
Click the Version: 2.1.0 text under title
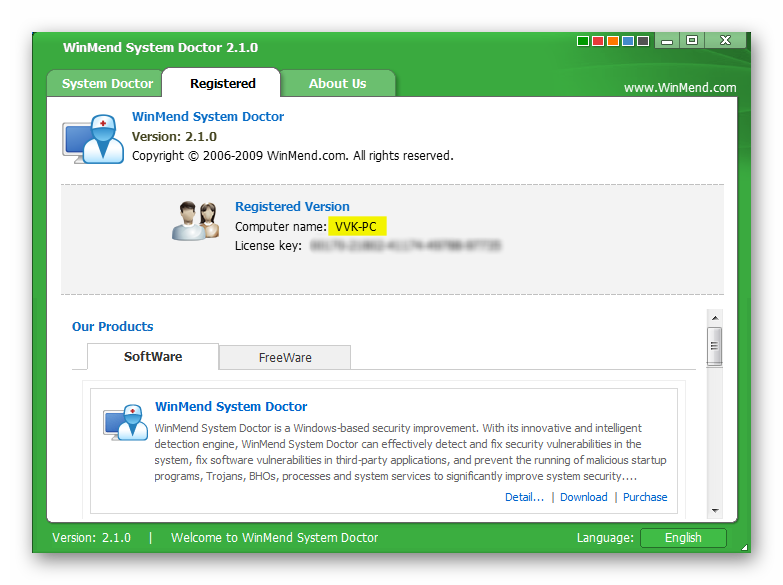point(174,136)
